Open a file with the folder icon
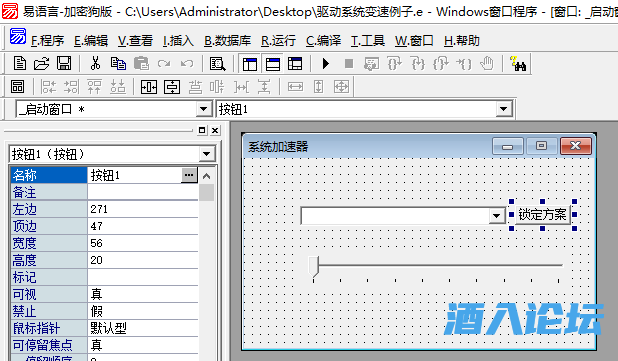 coord(41,63)
